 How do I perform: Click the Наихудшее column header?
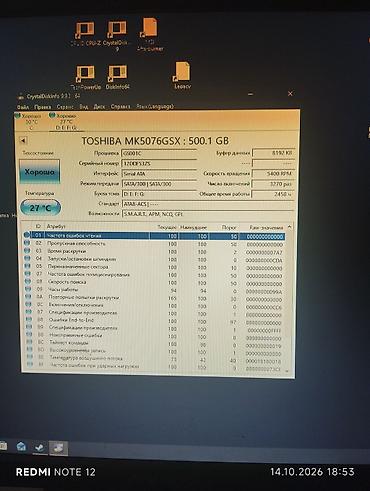[193, 227]
